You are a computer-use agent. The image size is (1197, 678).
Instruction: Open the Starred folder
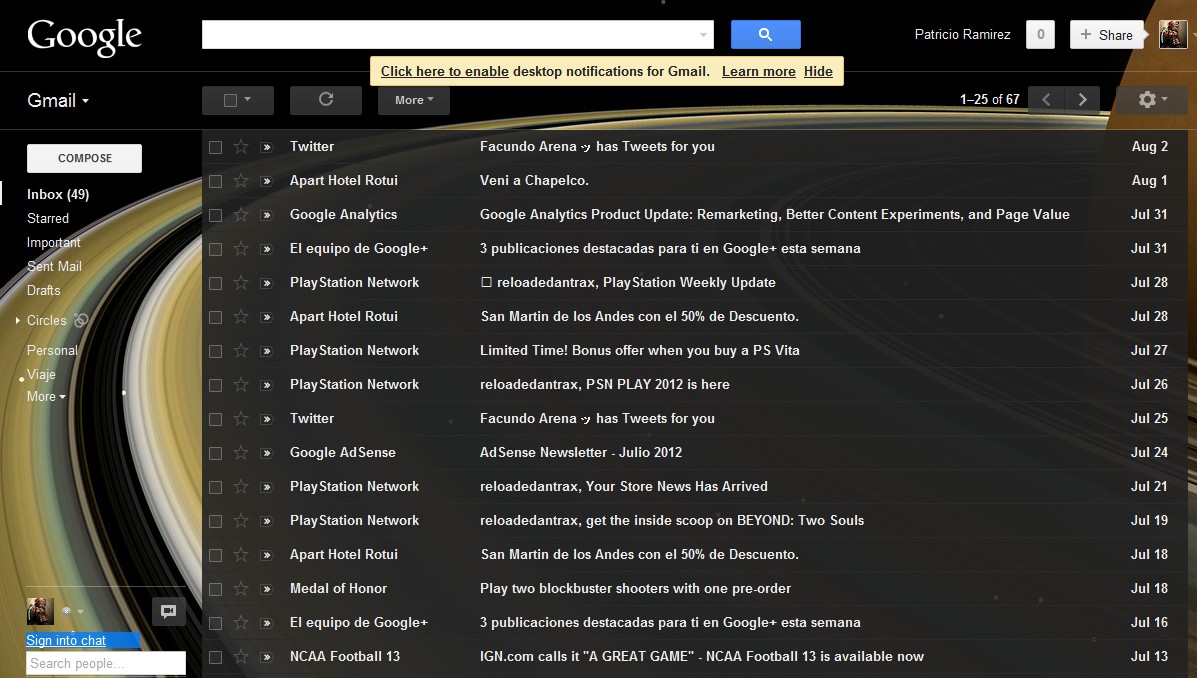48,218
